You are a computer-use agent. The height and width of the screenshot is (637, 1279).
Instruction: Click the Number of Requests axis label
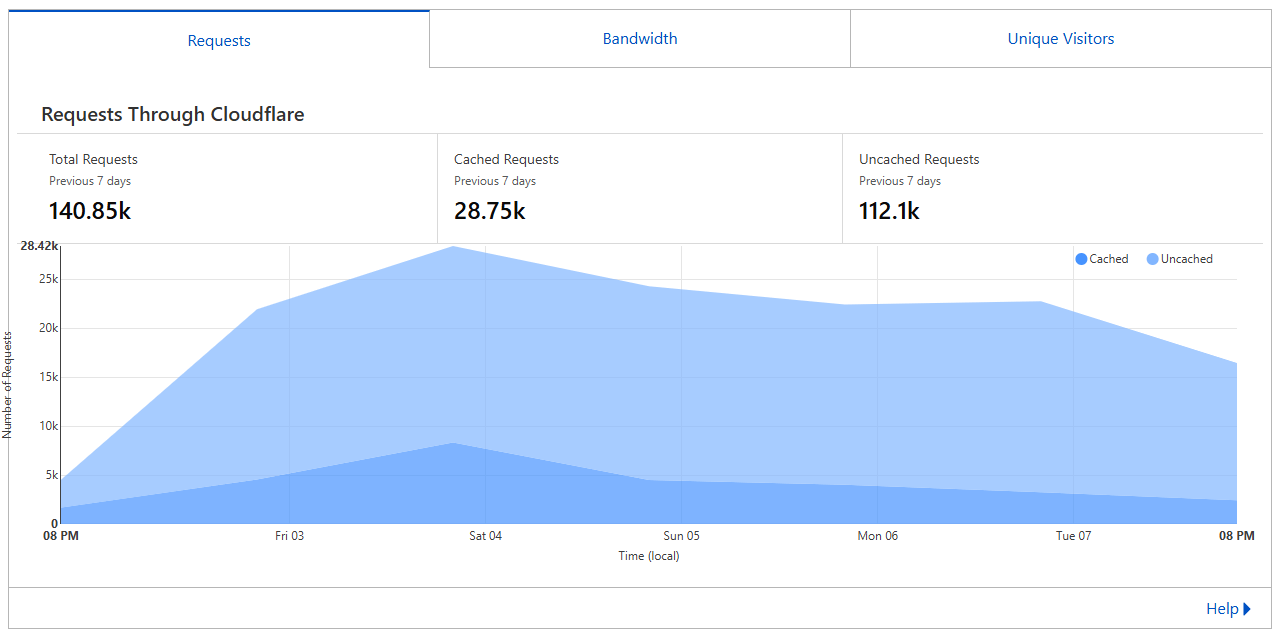click(9, 384)
